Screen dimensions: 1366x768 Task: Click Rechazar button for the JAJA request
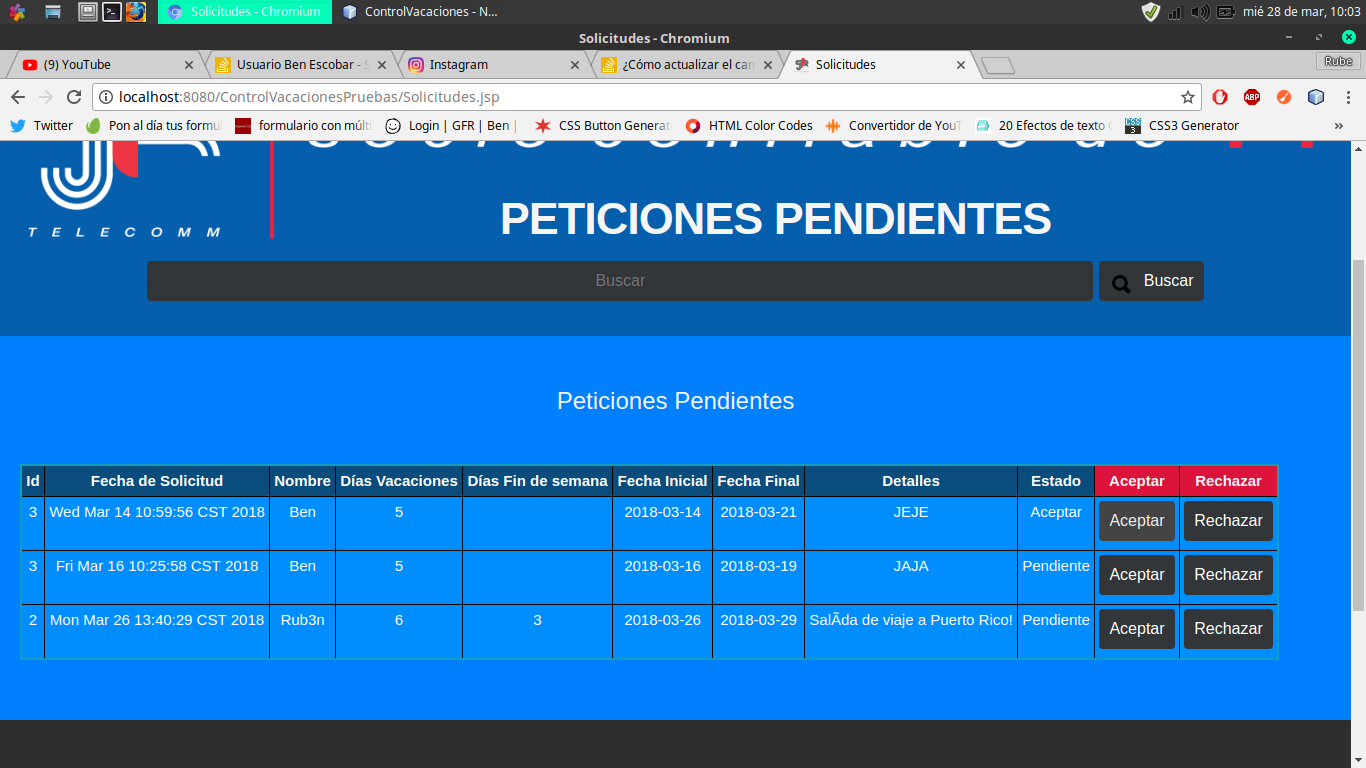click(1228, 575)
